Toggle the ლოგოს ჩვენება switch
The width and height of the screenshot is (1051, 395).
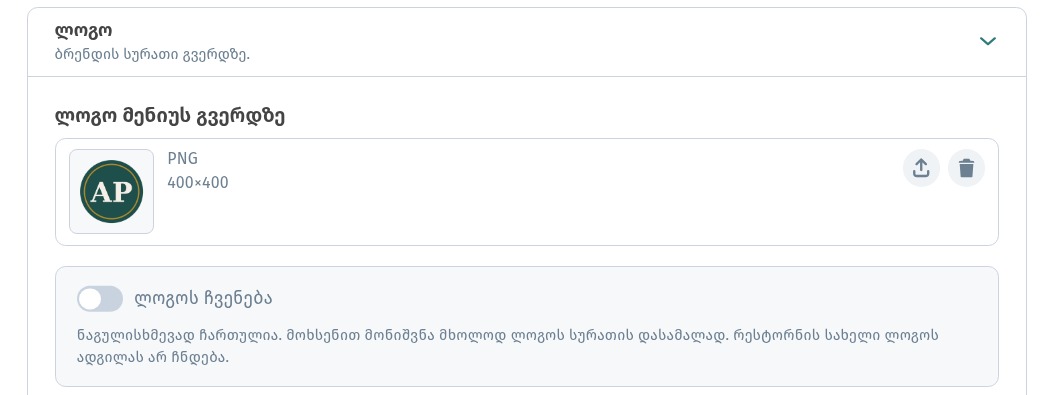pos(100,298)
